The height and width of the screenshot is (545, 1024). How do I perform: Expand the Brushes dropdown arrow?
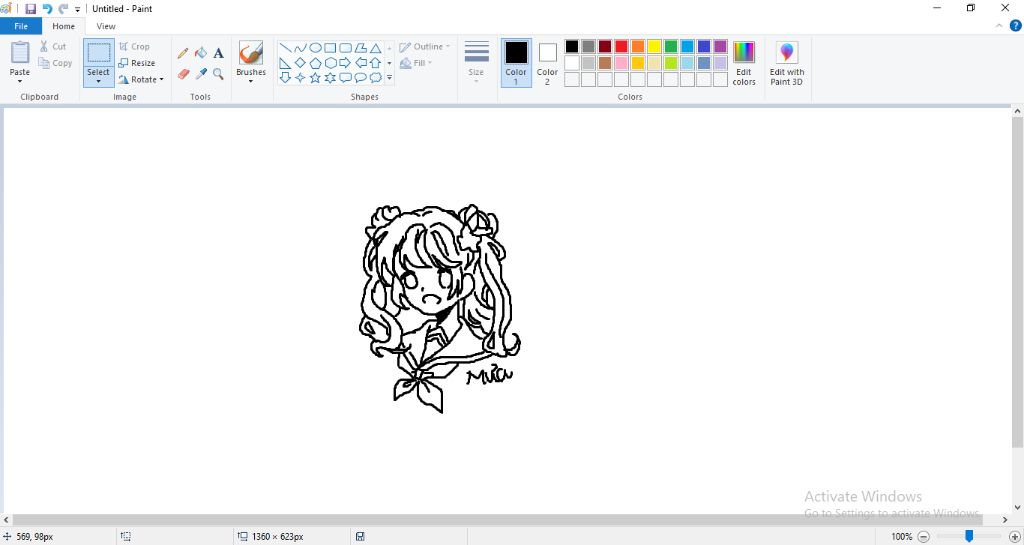click(251, 82)
